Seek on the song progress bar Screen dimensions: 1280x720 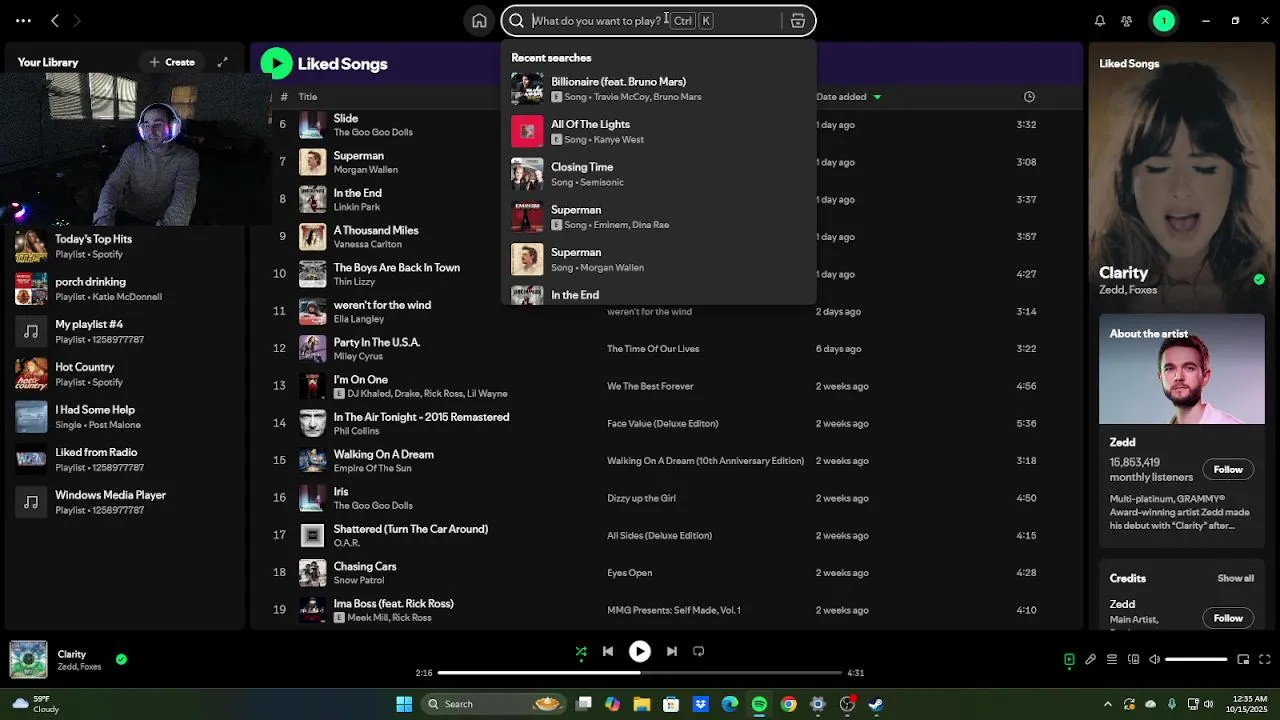[640, 673]
